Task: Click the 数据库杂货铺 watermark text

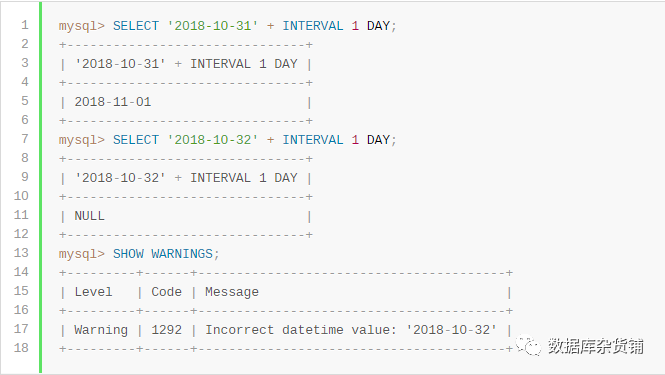Action: point(595,346)
